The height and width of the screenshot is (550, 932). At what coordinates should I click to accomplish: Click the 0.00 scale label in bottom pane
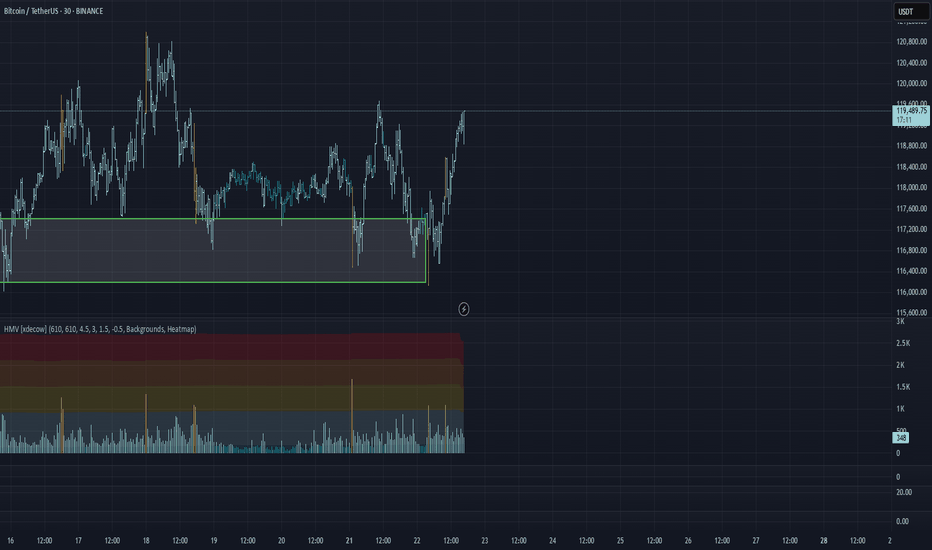(x=902, y=521)
